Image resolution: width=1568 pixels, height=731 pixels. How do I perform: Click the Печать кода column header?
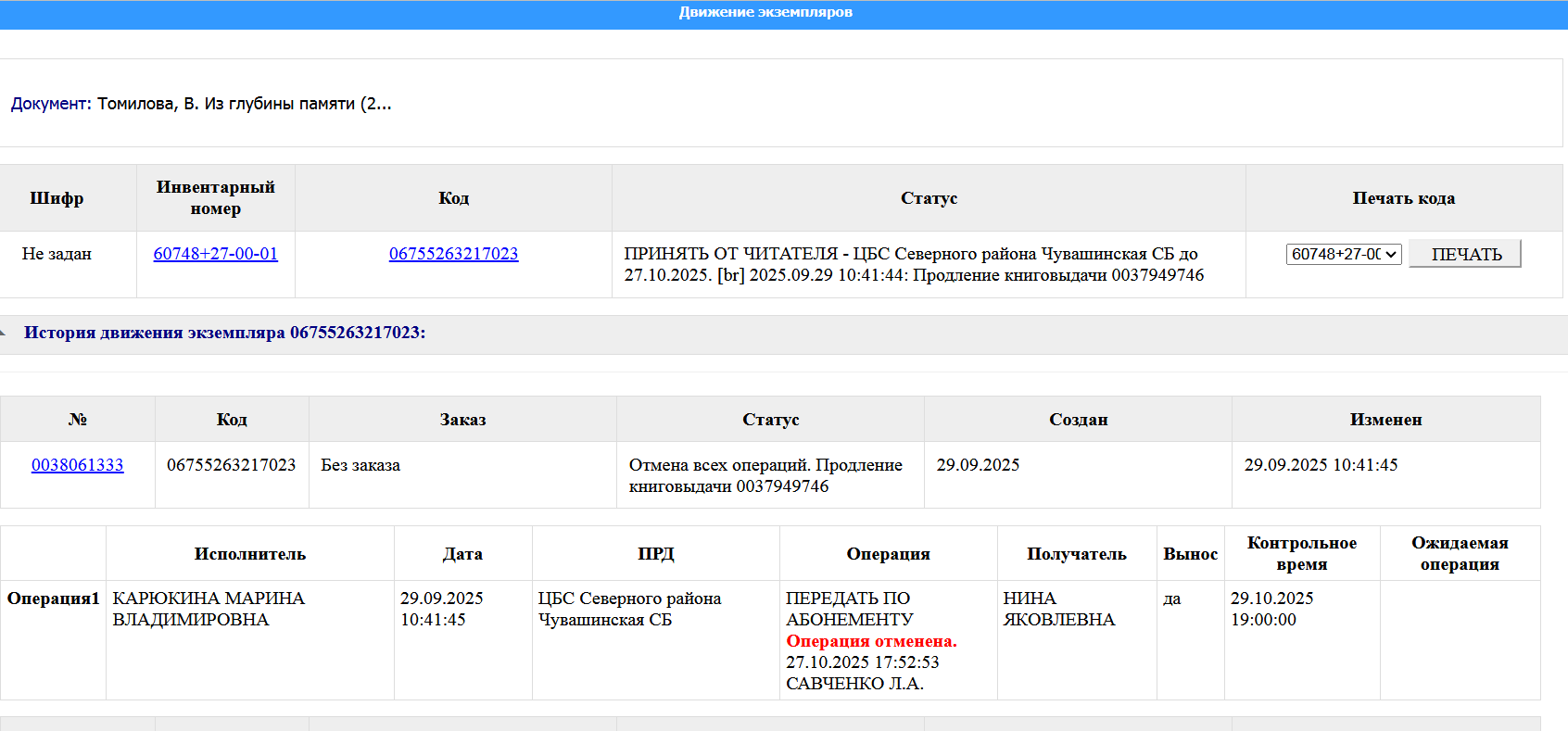tap(1403, 198)
